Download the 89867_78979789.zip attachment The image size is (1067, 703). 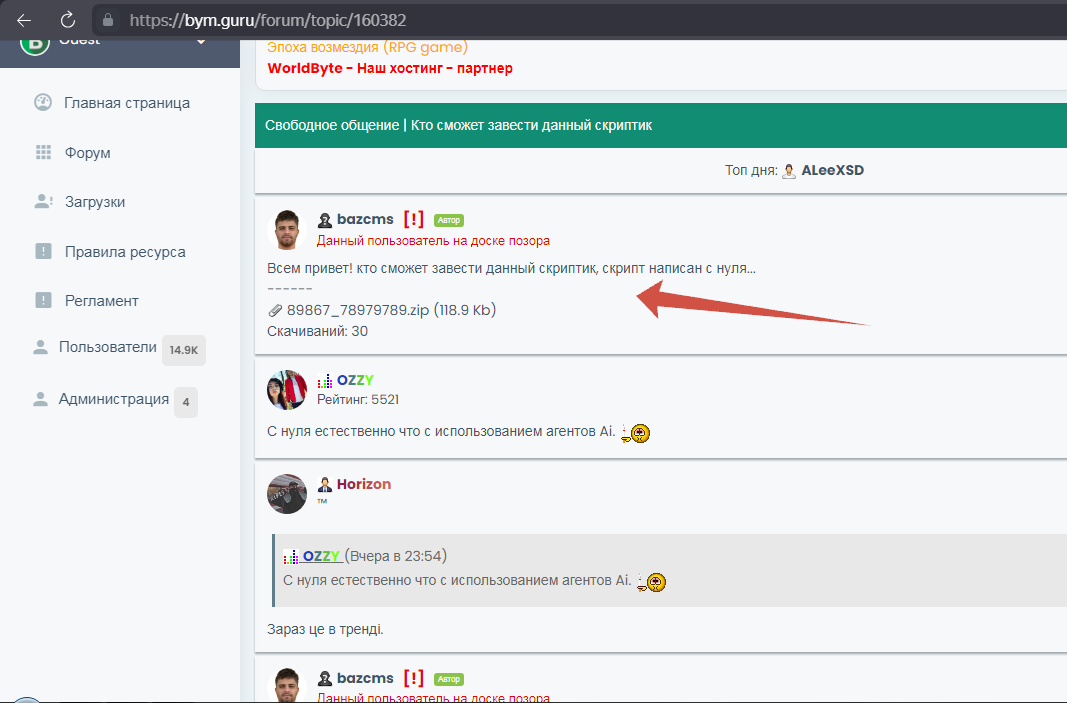[359, 310]
